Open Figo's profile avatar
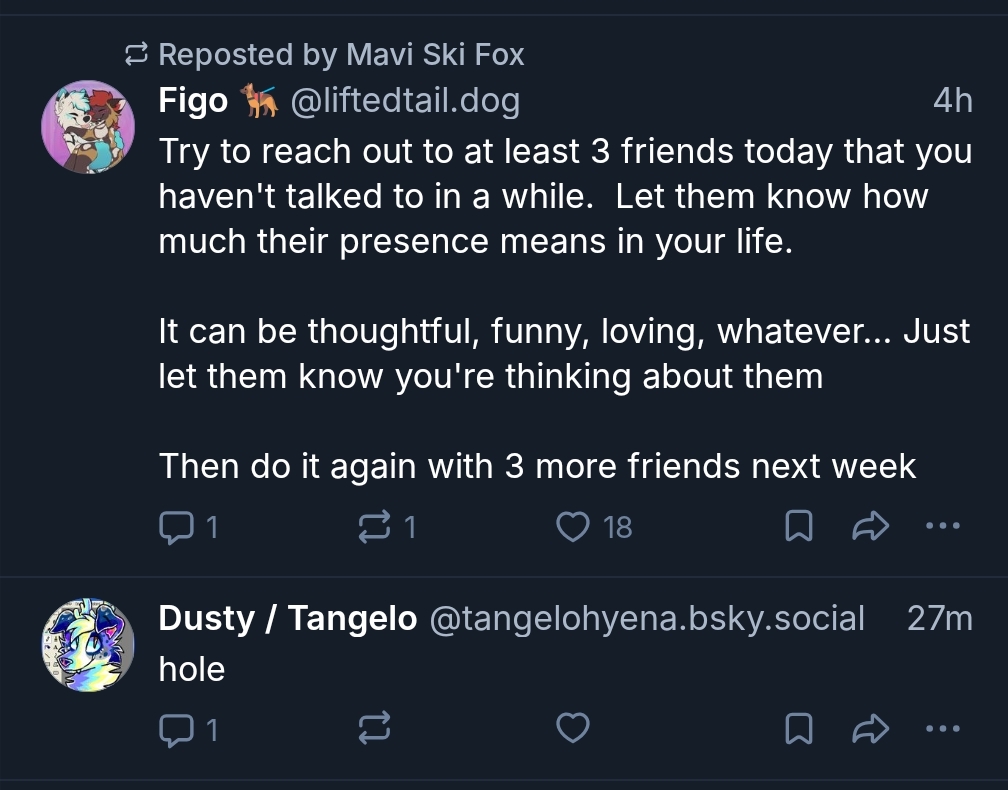Viewport: 1008px width, 790px height. [88, 127]
